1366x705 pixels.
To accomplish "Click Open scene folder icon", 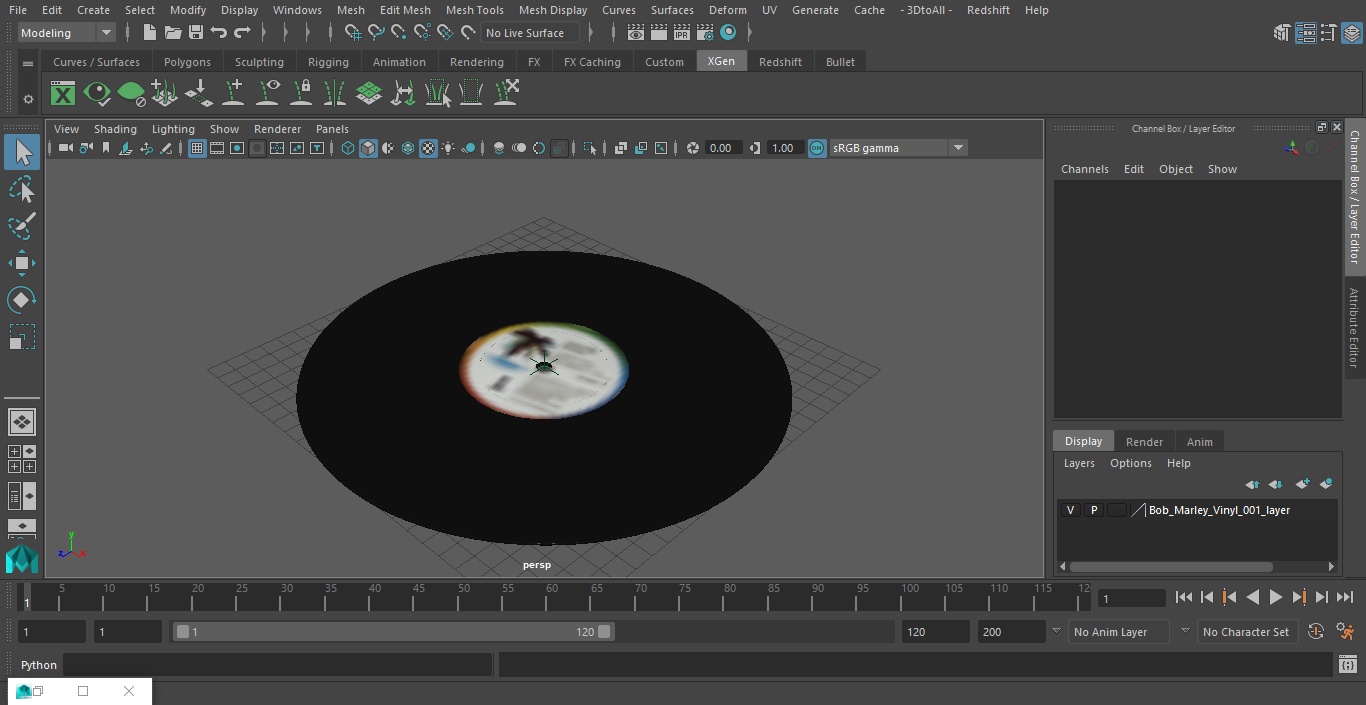I will click(x=173, y=33).
